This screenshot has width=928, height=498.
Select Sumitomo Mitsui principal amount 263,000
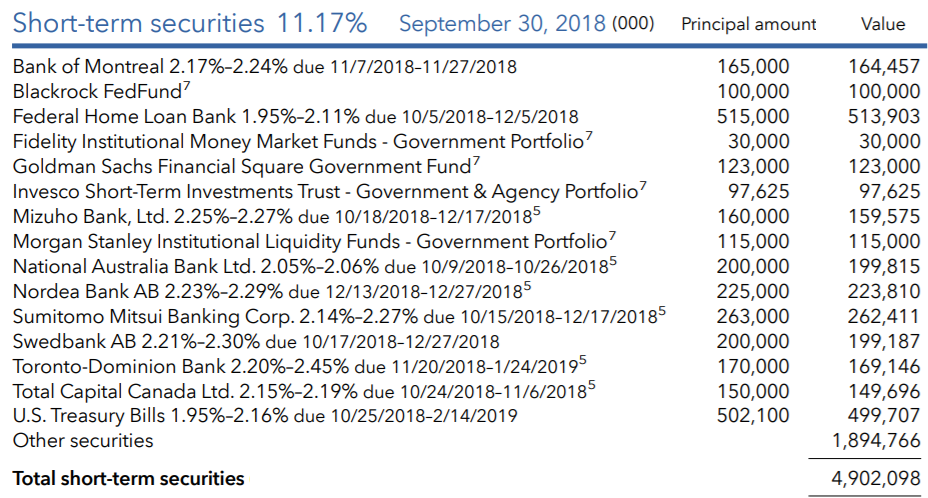tap(753, 316)
